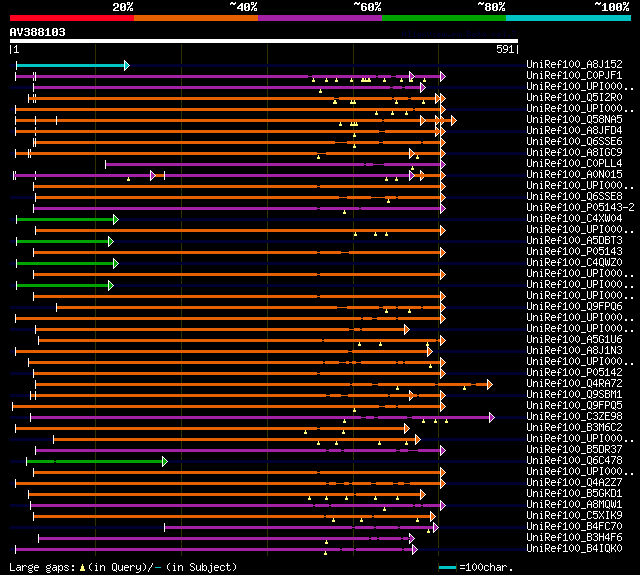Select the UniRef100_Q9FPQ5 hit label
This screenshot has width=640, height=575.
point(574,406)
